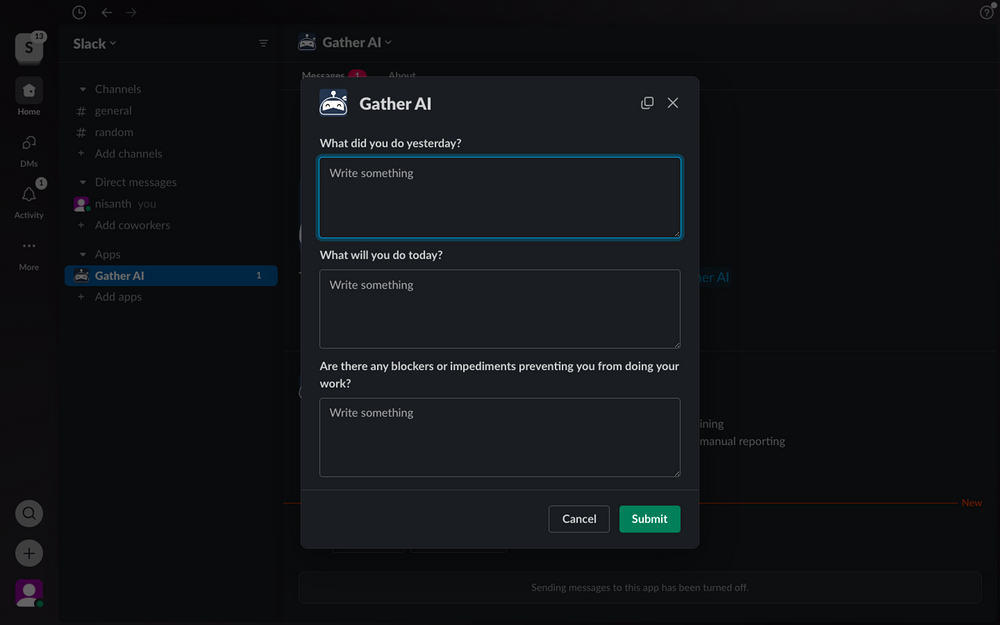Open the More ellipsis icon
The height and width of the screenshot is (625, 1000).
click(29, 246)
